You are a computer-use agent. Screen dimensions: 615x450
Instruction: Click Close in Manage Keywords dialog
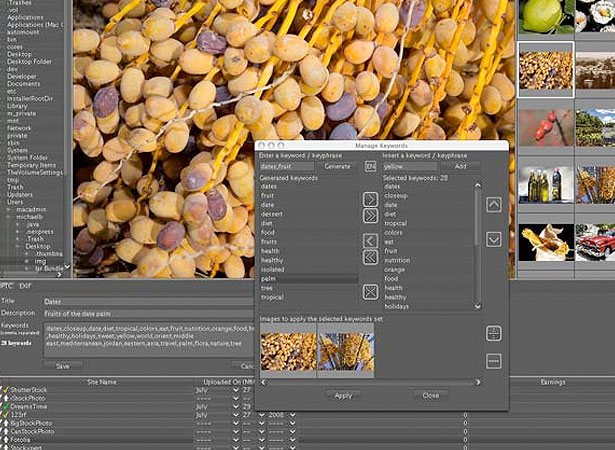coord(431,395)
